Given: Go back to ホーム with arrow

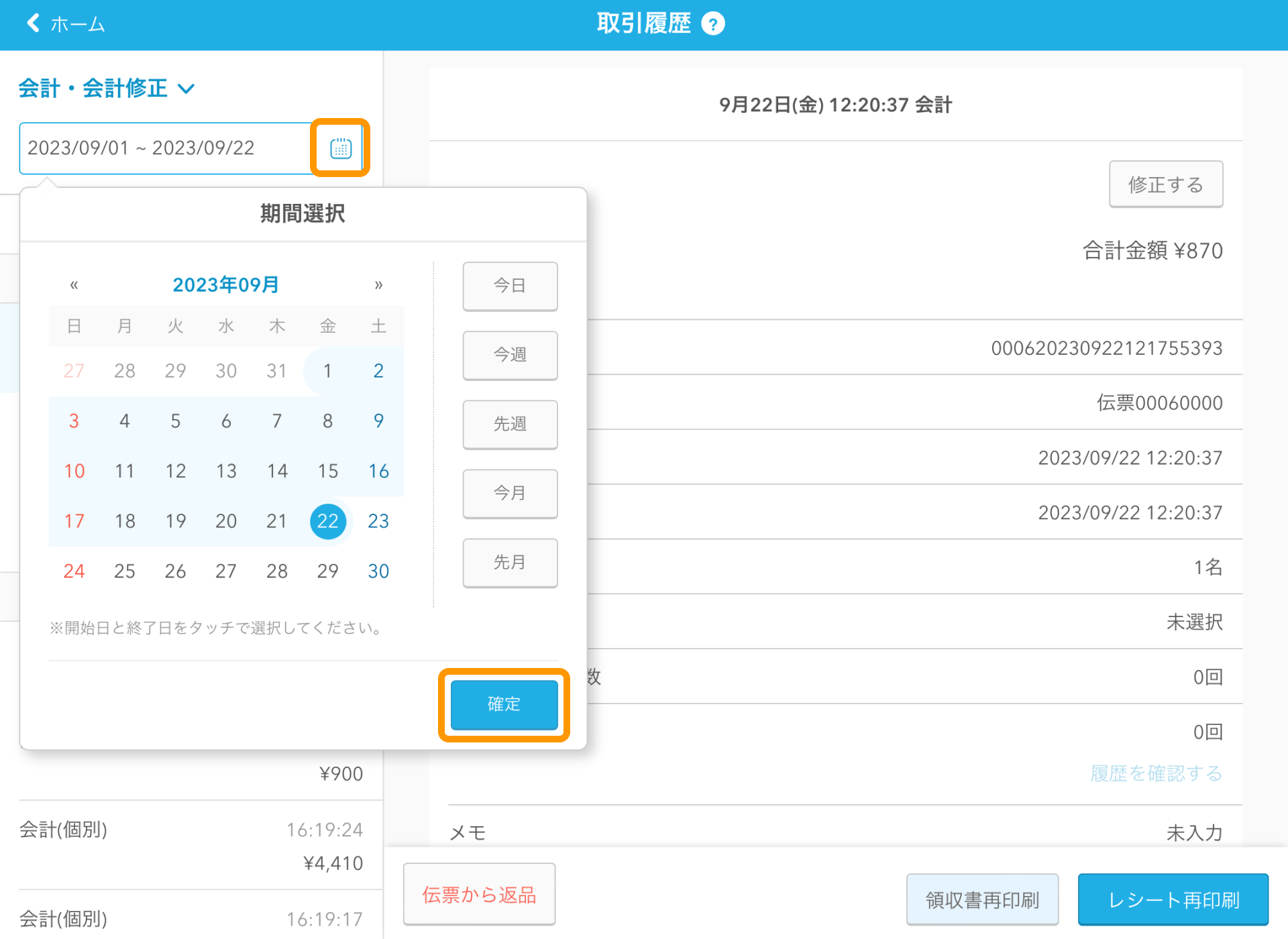Looking at the screenshot, I should point(64,24).
